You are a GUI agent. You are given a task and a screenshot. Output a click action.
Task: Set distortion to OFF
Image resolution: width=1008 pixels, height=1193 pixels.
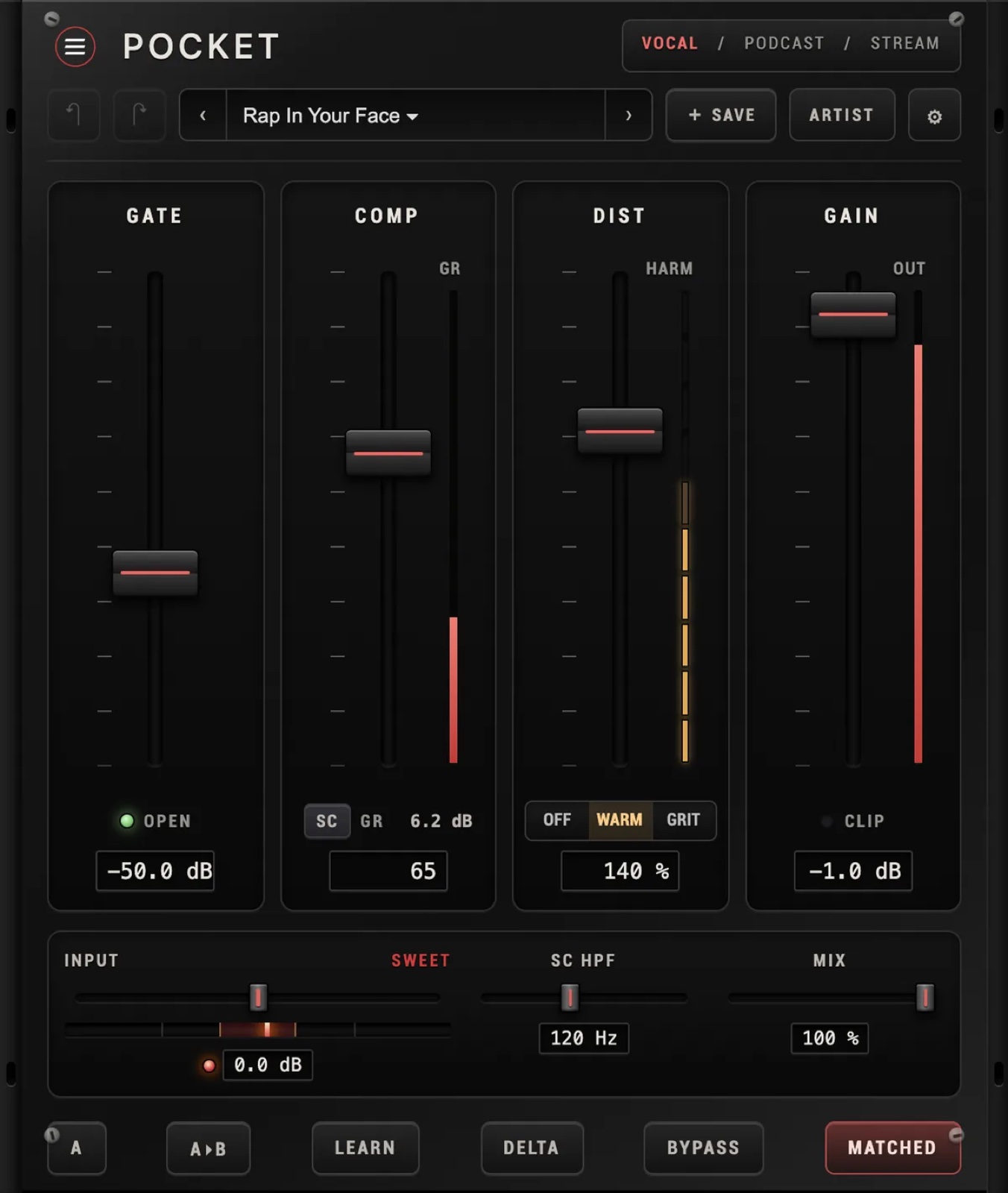557,820
